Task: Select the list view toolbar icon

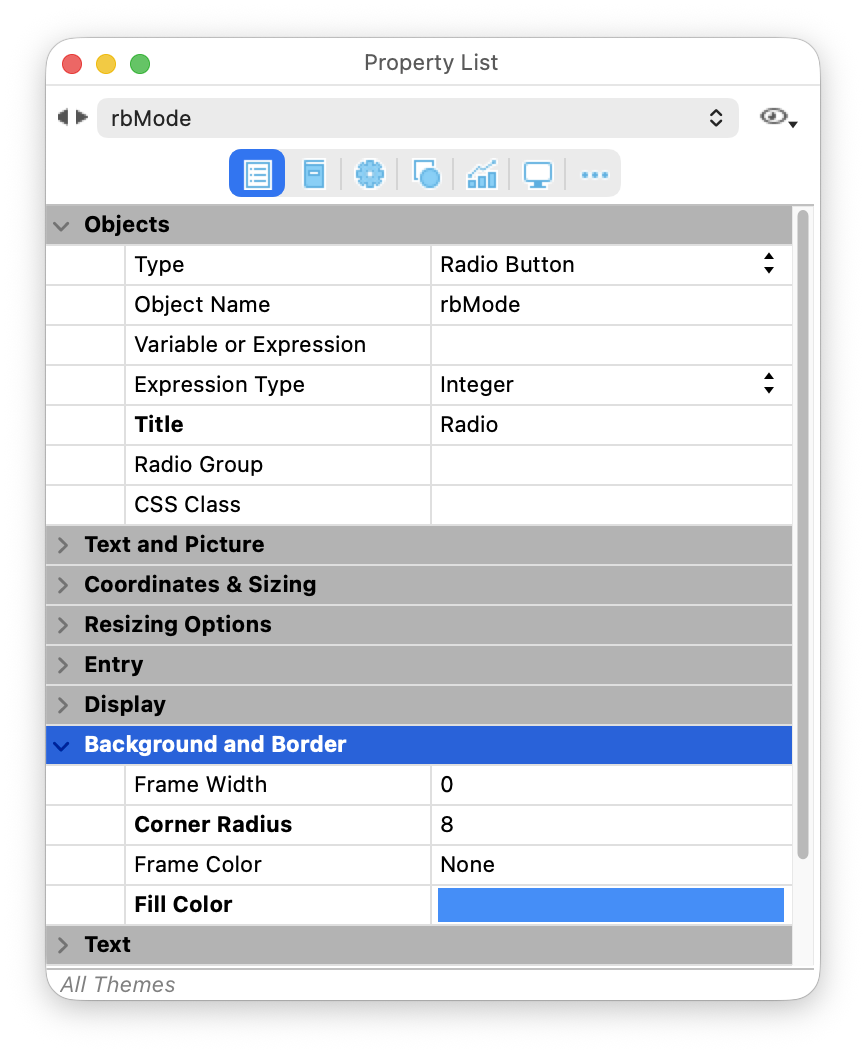Action: tap(257, 174)
